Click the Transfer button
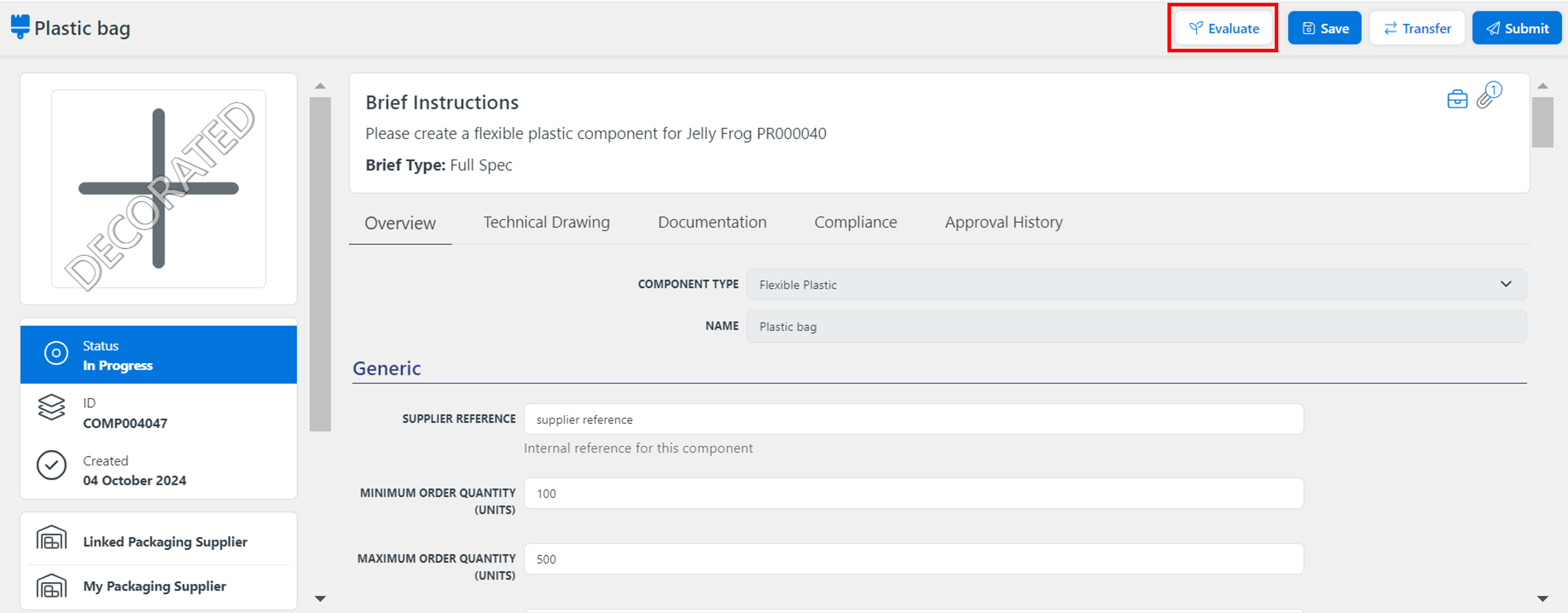The height and width of the screenshot is (613, 1568). [x=1417, y=27]
